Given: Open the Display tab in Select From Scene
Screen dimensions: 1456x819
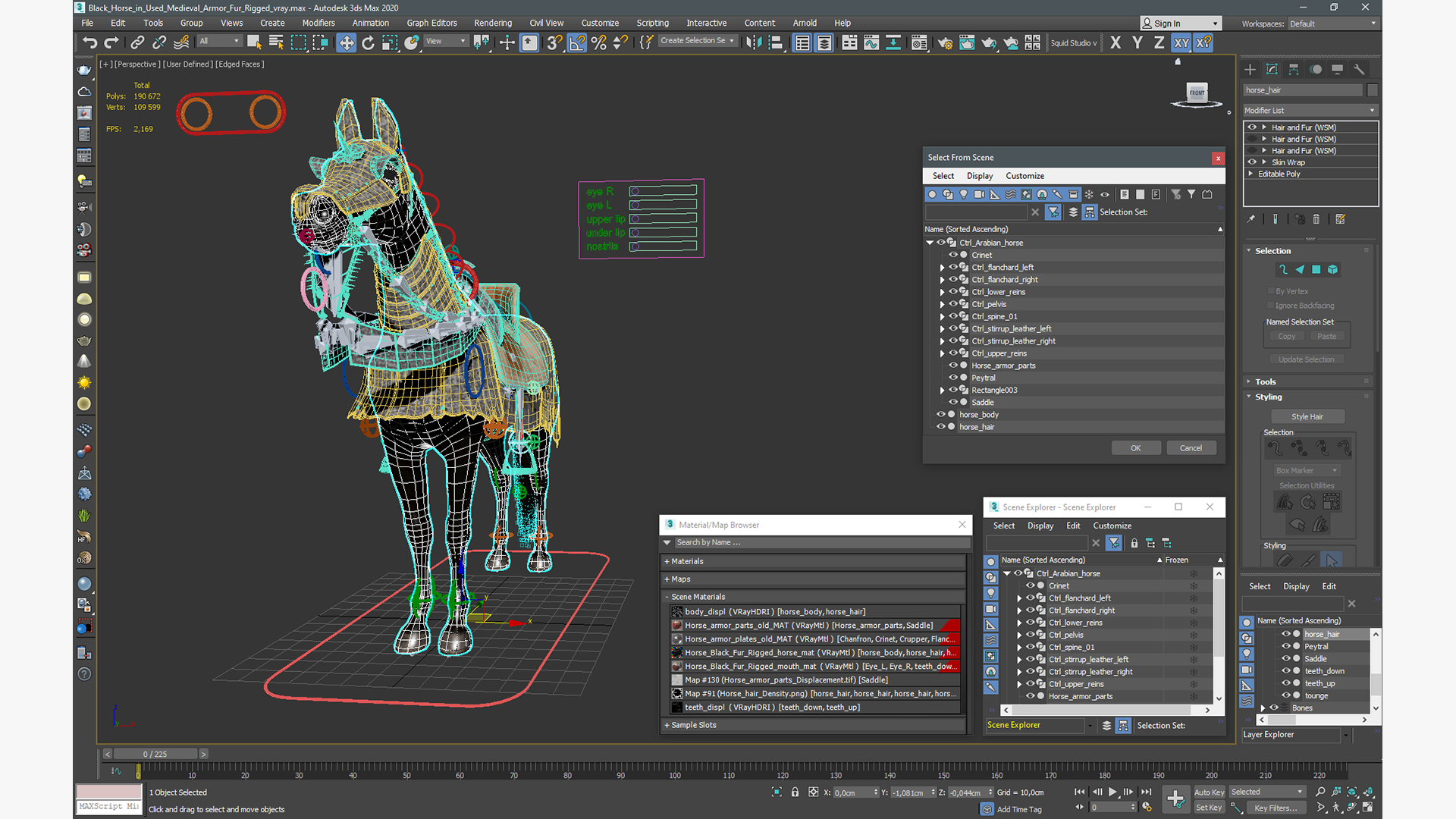Looking at the screenshot, I should pyautogui.click(x=978, y=175).
